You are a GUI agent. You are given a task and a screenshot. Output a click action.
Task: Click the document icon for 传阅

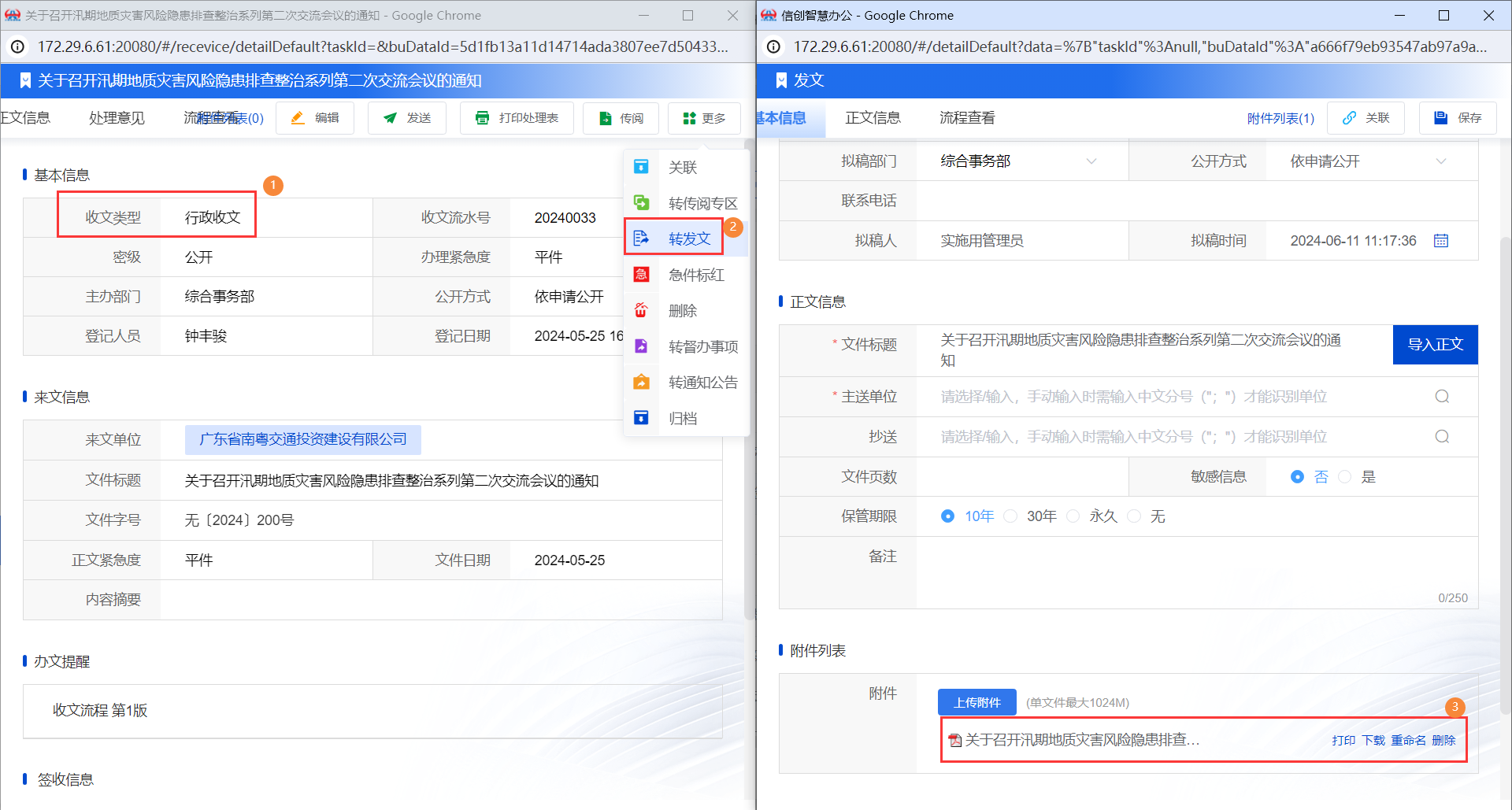tap(605, 118)
